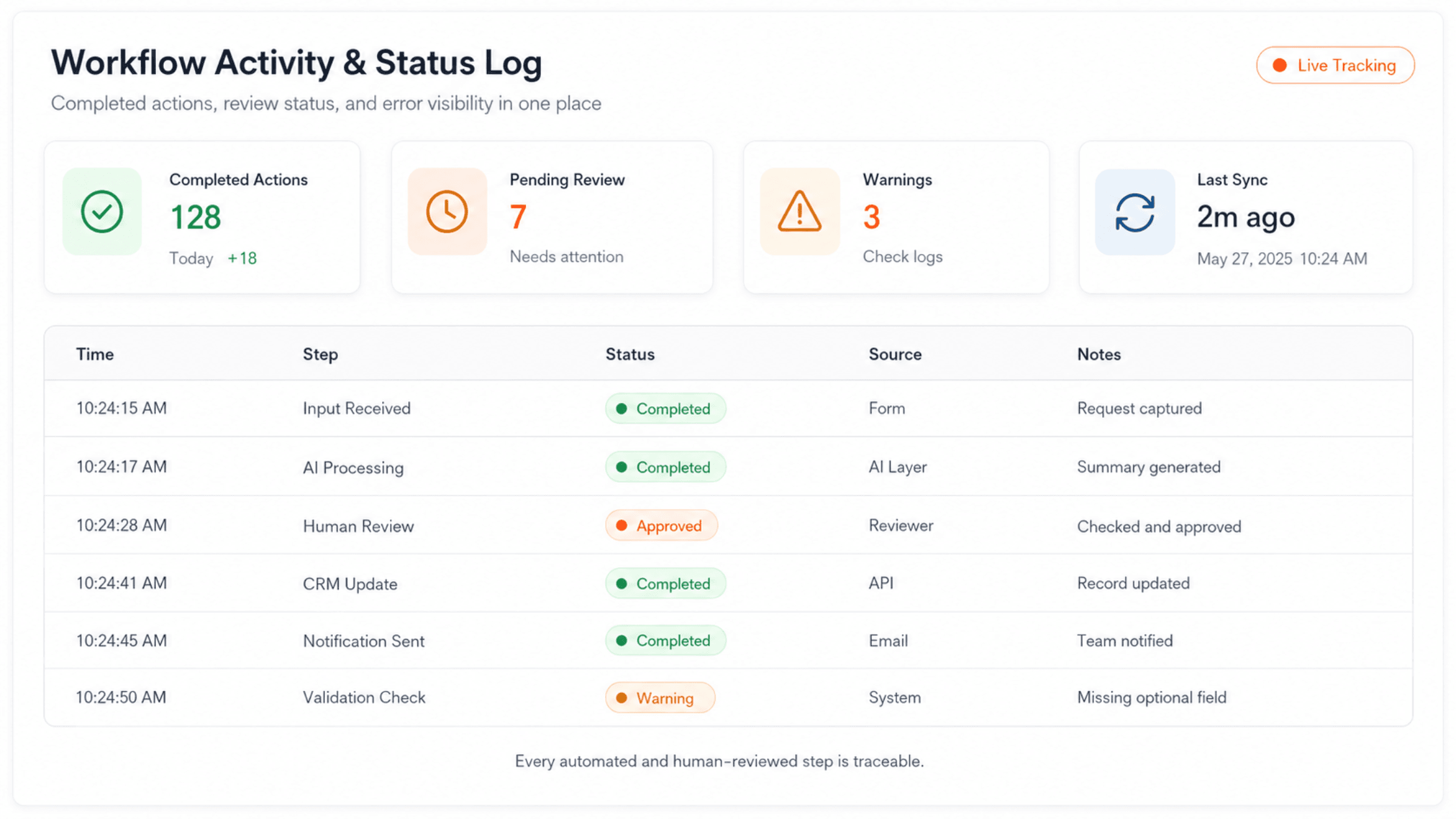Click the green checkmark Completed Actions icon
The image size is (1456, 819).
102,212
